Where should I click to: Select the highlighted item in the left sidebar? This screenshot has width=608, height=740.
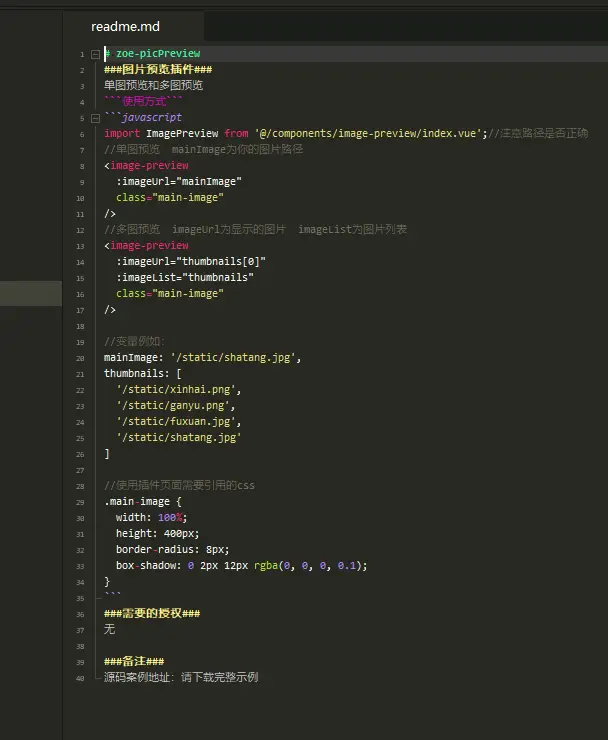30,293
